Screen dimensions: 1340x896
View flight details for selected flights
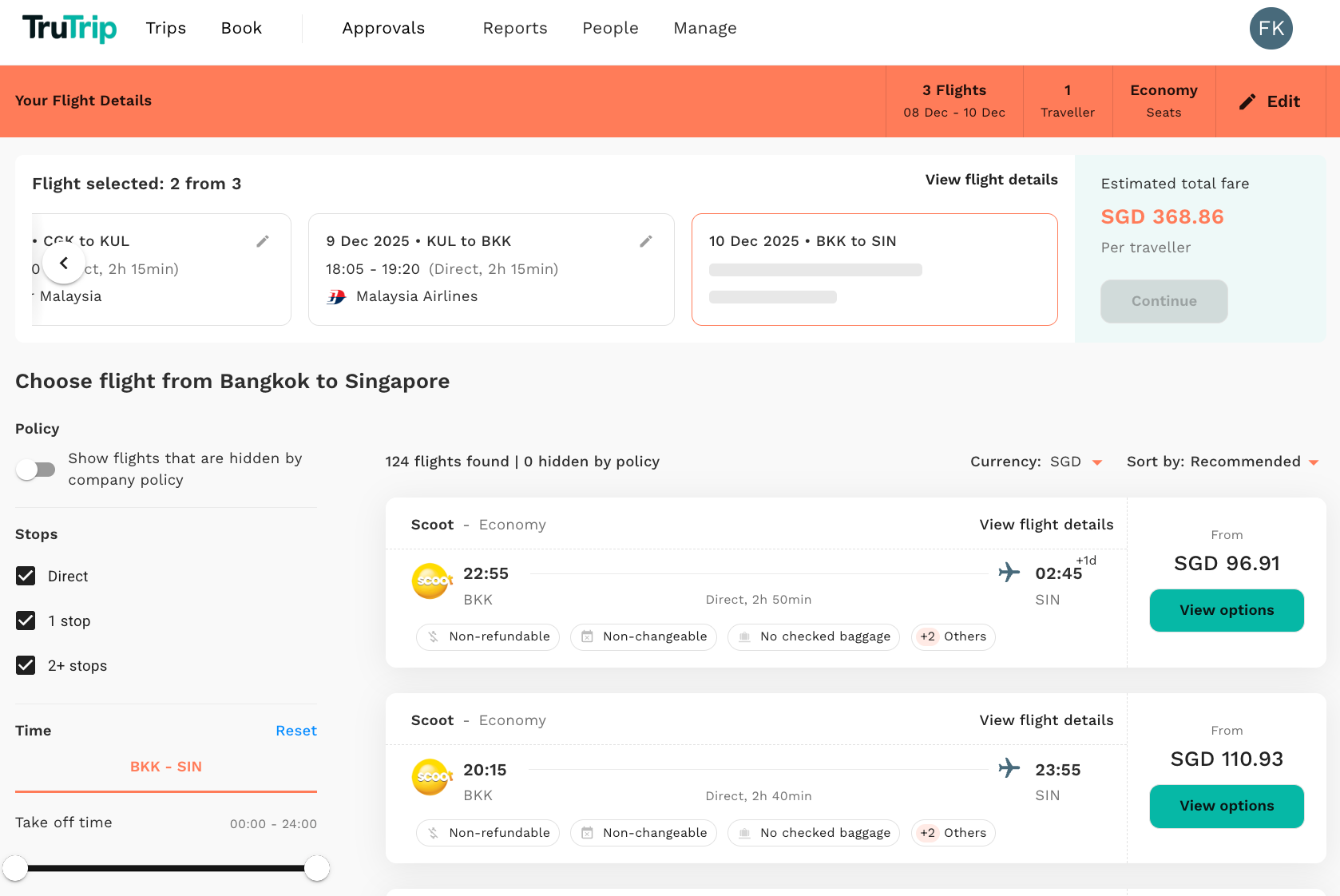pos(991,180)
